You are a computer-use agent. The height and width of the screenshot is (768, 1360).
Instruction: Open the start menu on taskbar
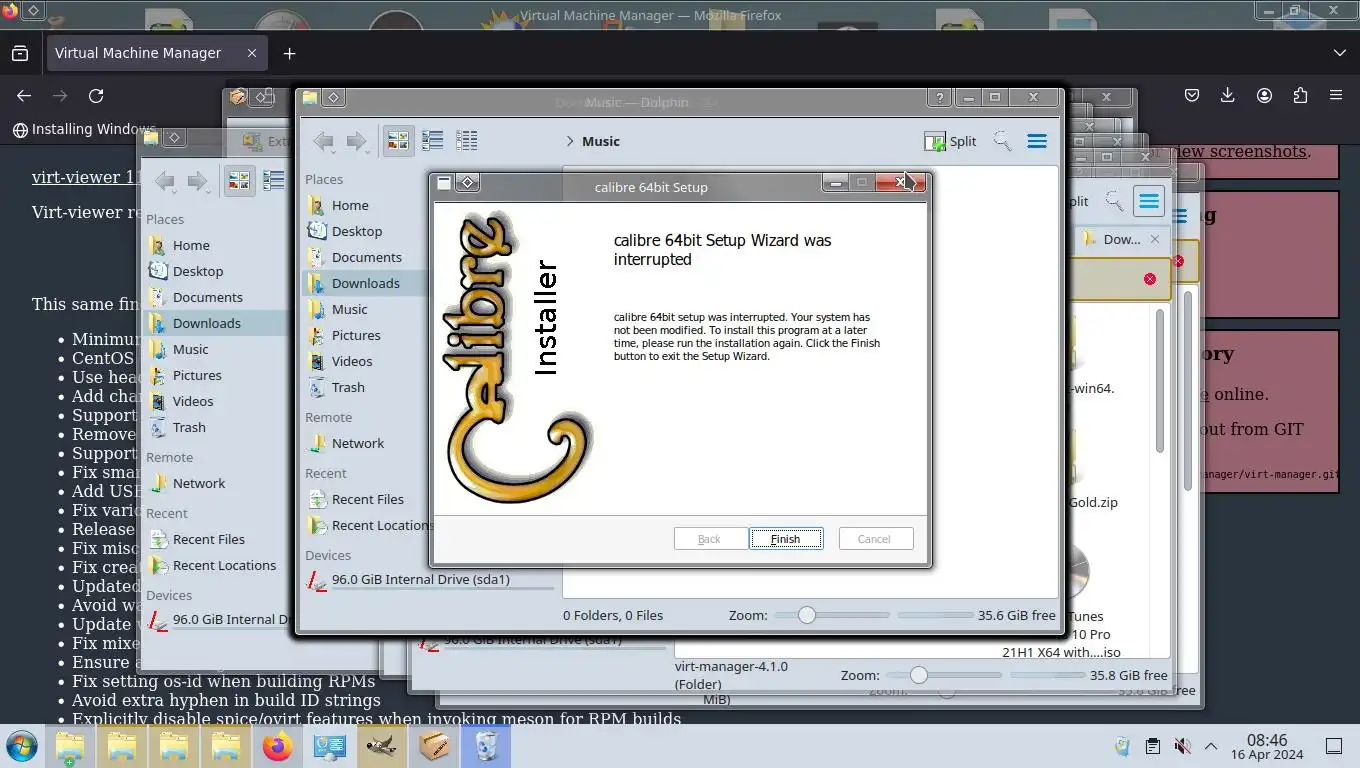click(21, 746)
